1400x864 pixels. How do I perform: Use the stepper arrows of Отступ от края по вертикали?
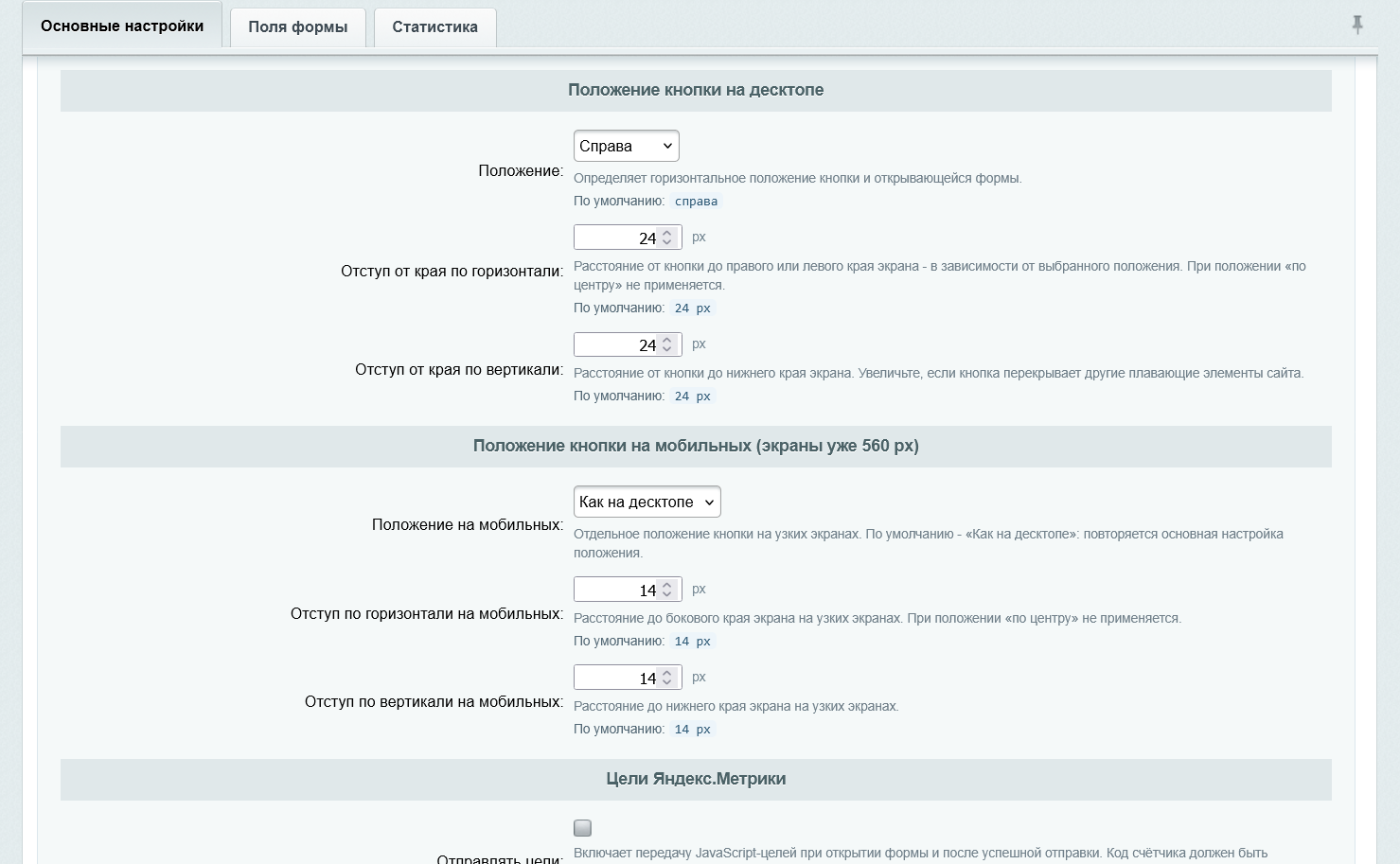tap(667, 344)
